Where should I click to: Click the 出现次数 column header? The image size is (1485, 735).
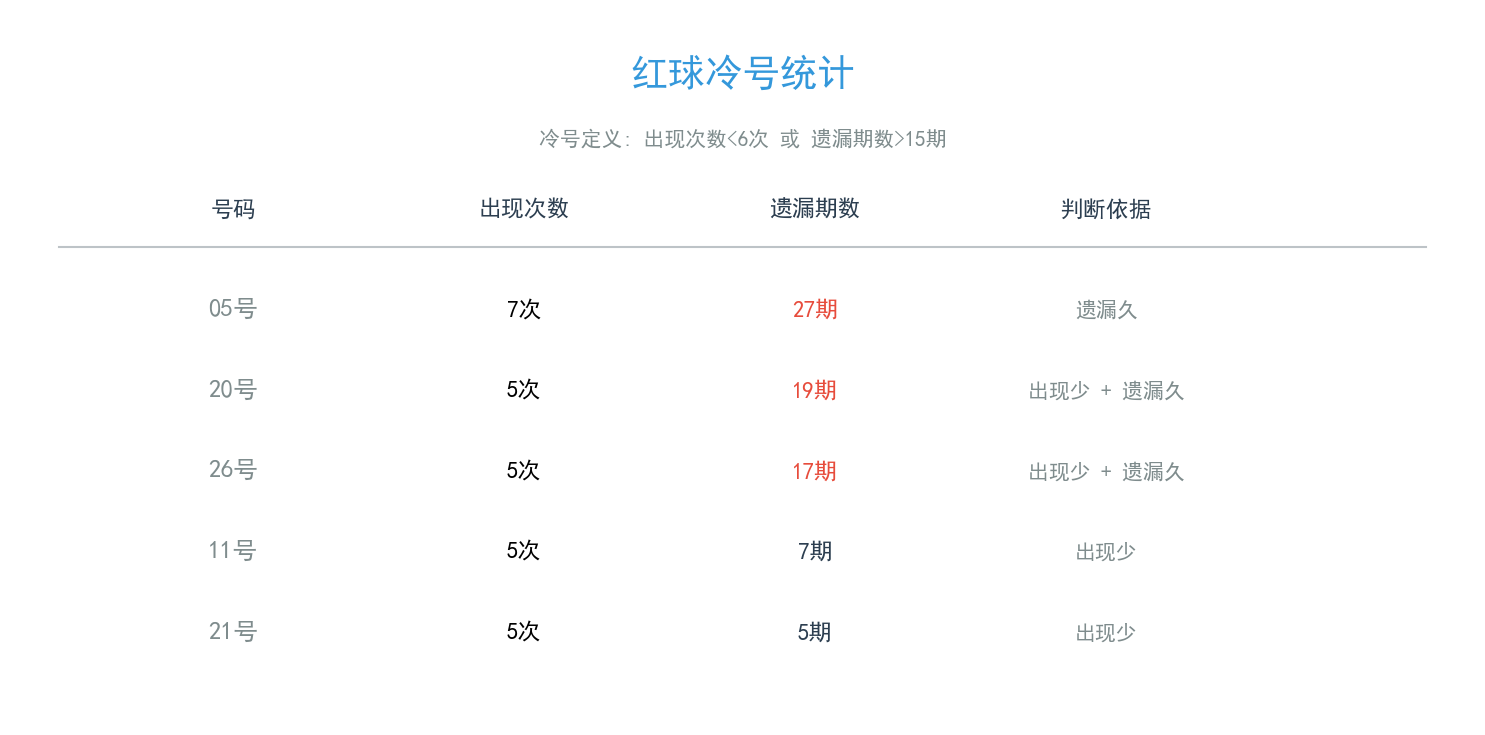[524, 208]
